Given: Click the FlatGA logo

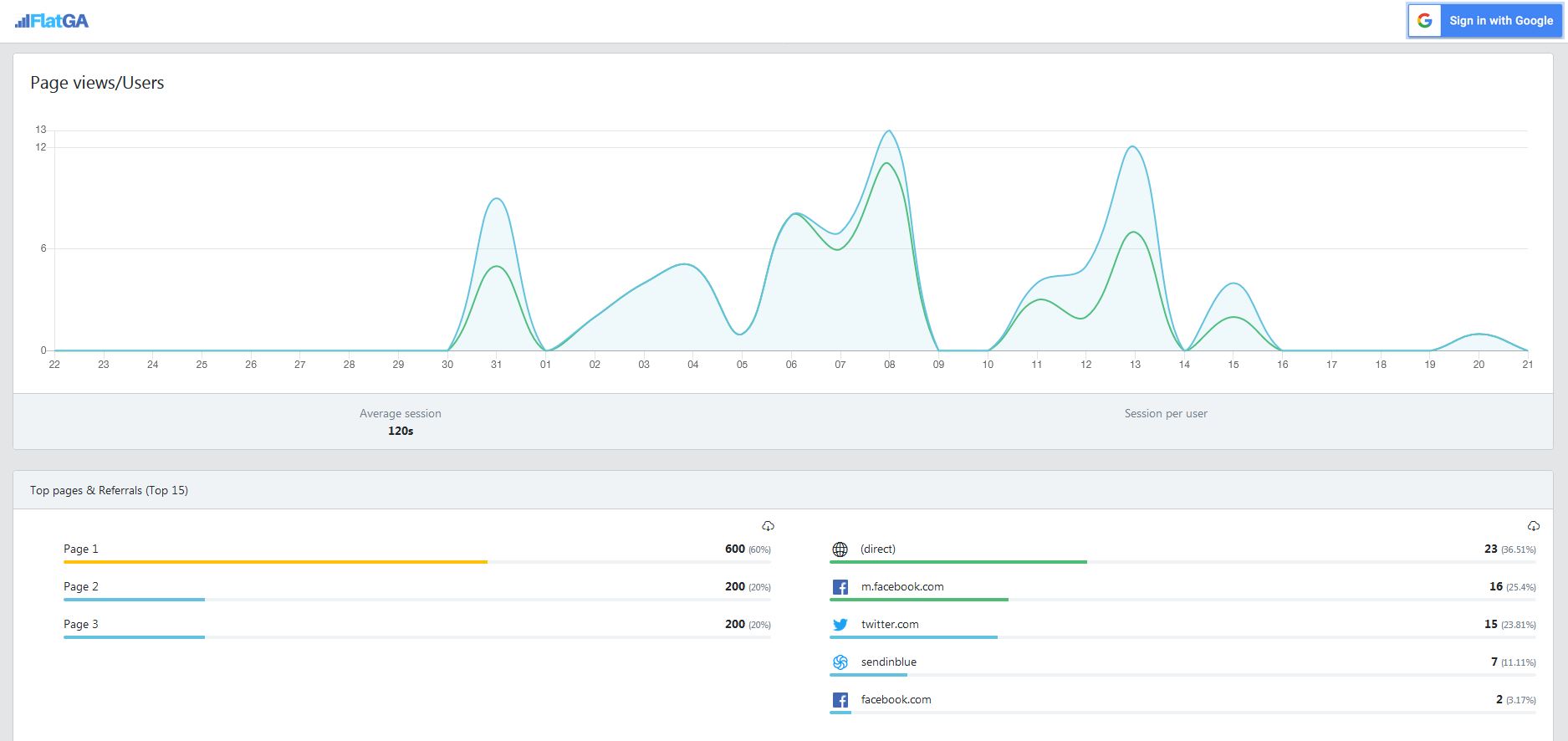Looking at the screenshot, I should pyautogui.click(x=52, y=21).
